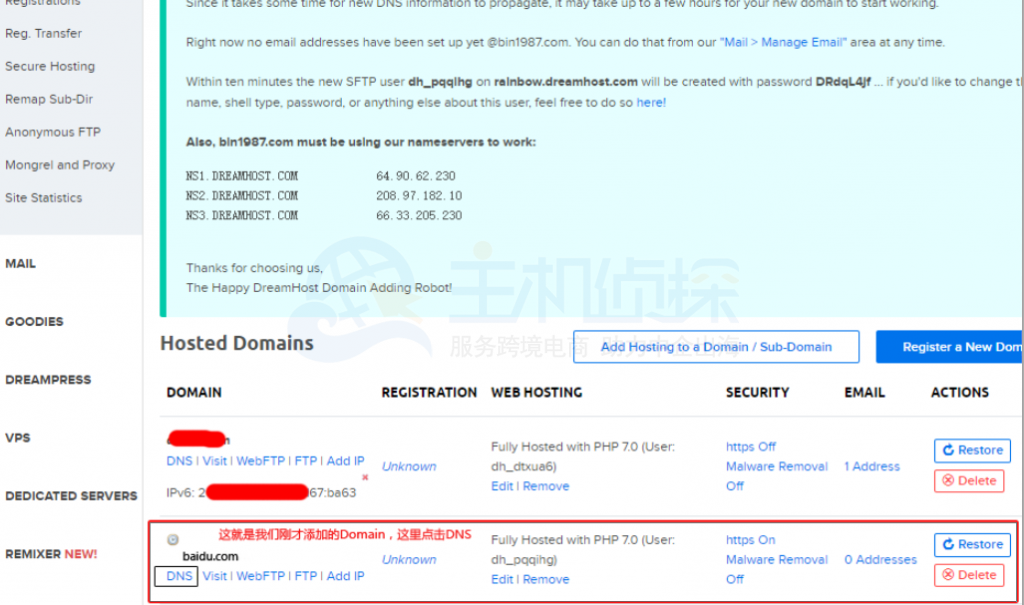
Task: Expand the VPS sidebar section
Action: pos(18,438)
